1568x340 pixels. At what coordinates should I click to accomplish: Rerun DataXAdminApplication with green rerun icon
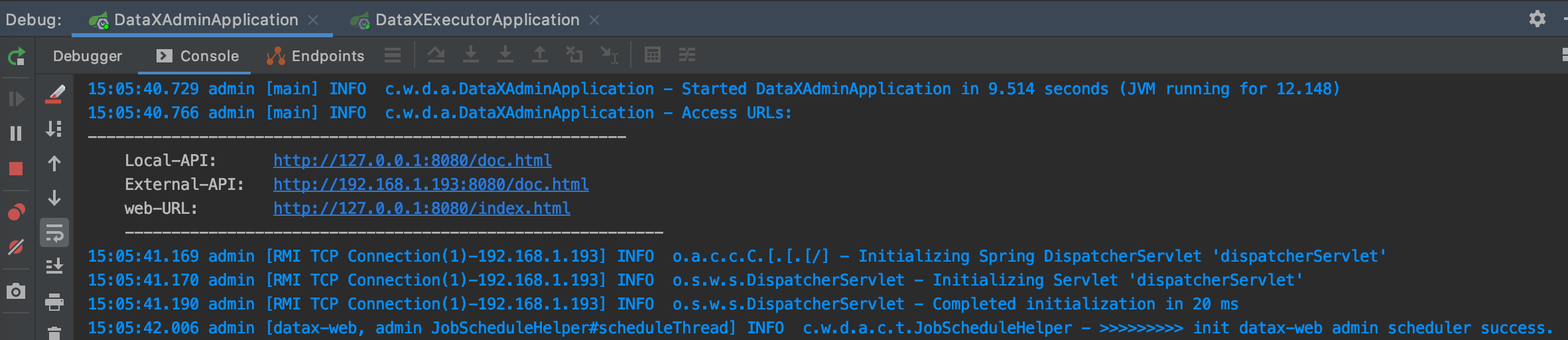(x=17, y=56)
